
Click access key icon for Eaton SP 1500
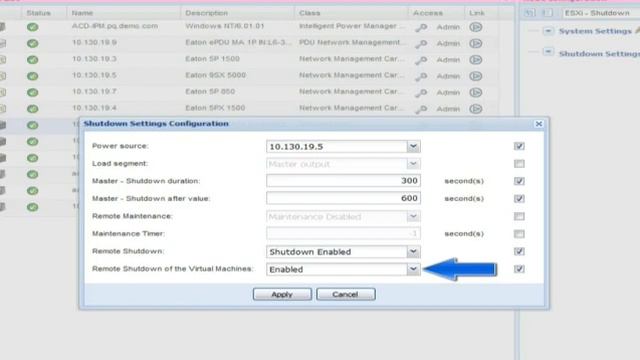coord(421,60)
